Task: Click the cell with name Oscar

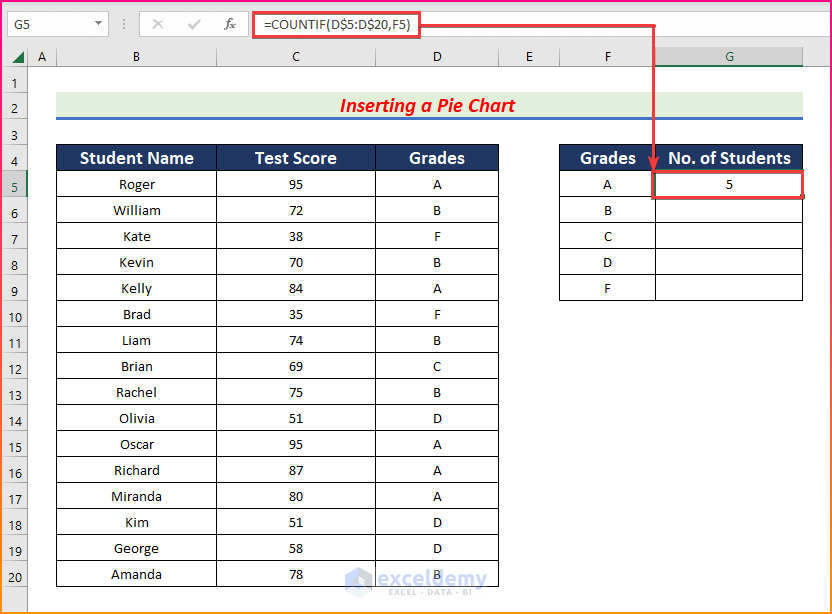Action: pos(136,444)
